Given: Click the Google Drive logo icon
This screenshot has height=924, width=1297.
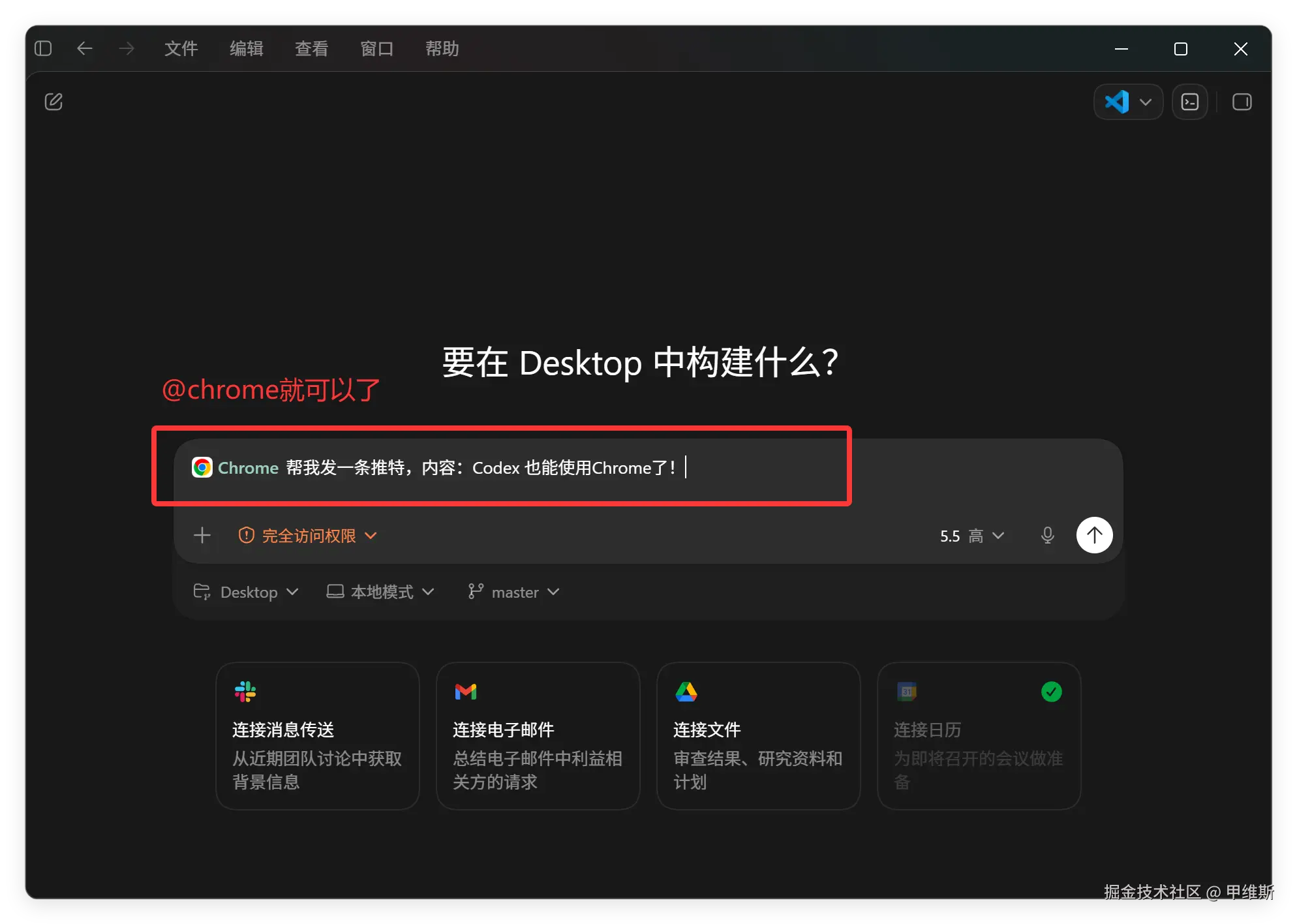Looking at the screenshot, I should pyautogui.click(x=686, y=692).
